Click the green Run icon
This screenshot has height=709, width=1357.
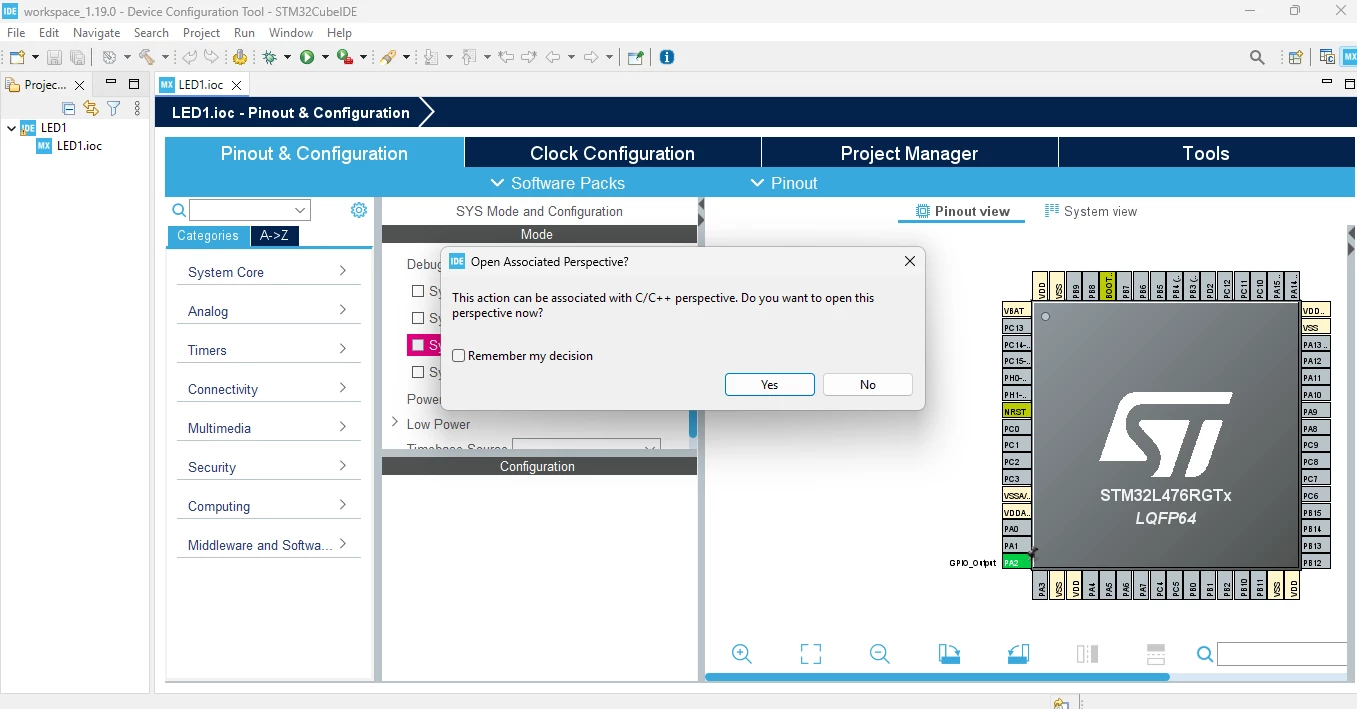(307, 57)
